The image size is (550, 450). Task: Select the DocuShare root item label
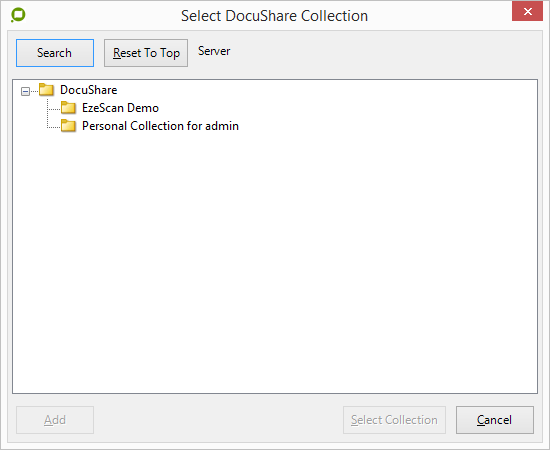(x=88, y=90)
